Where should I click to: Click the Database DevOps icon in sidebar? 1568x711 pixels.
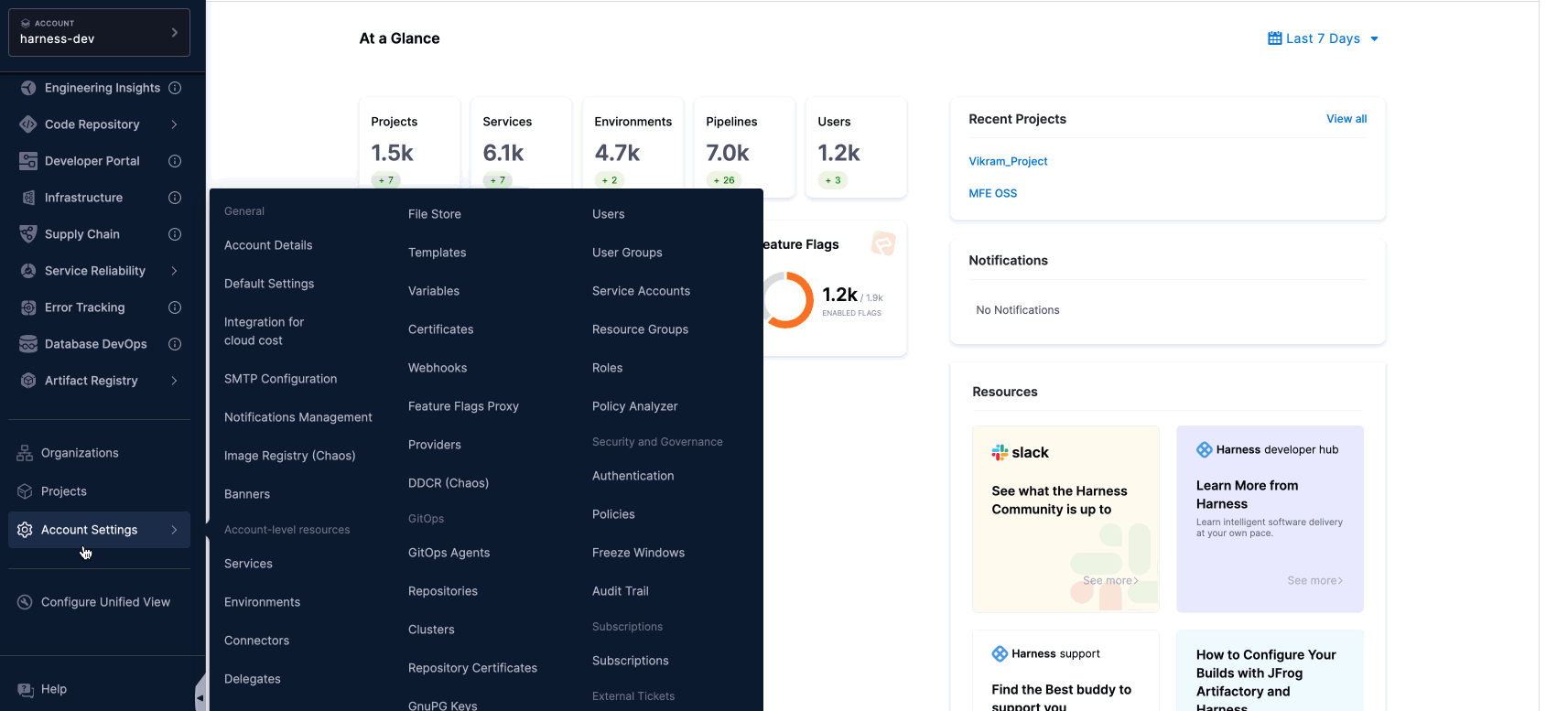28,344
